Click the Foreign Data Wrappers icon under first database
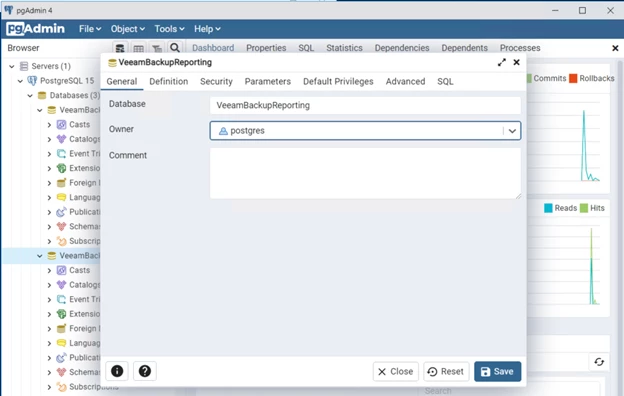This screenshot has width=624, height=396. 61,183
